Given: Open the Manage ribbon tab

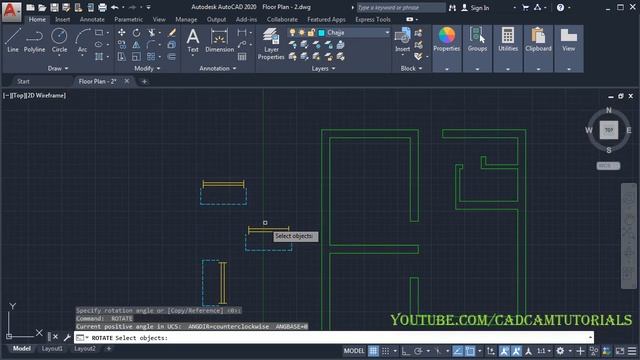Looking at the screenshot, I should coord(186,19).
